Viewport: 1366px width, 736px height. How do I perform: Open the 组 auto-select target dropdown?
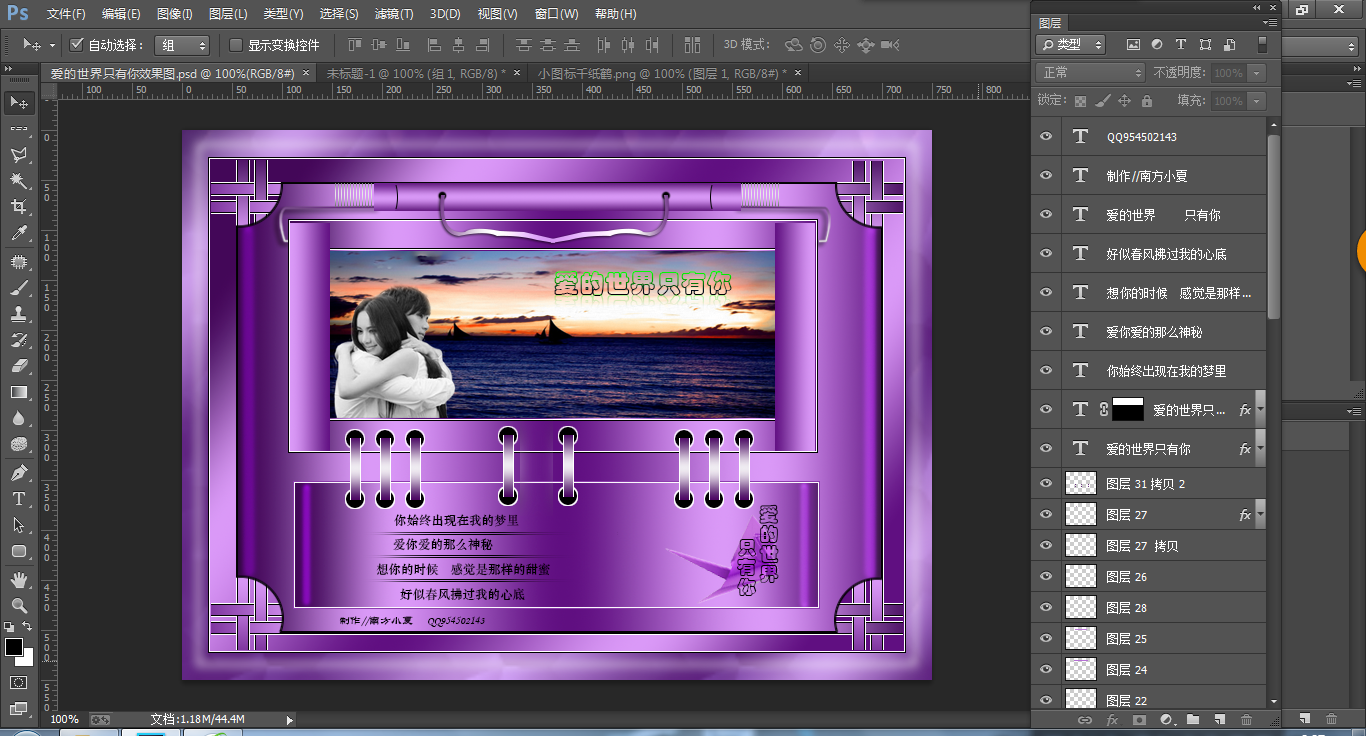[x=183, y=45]
